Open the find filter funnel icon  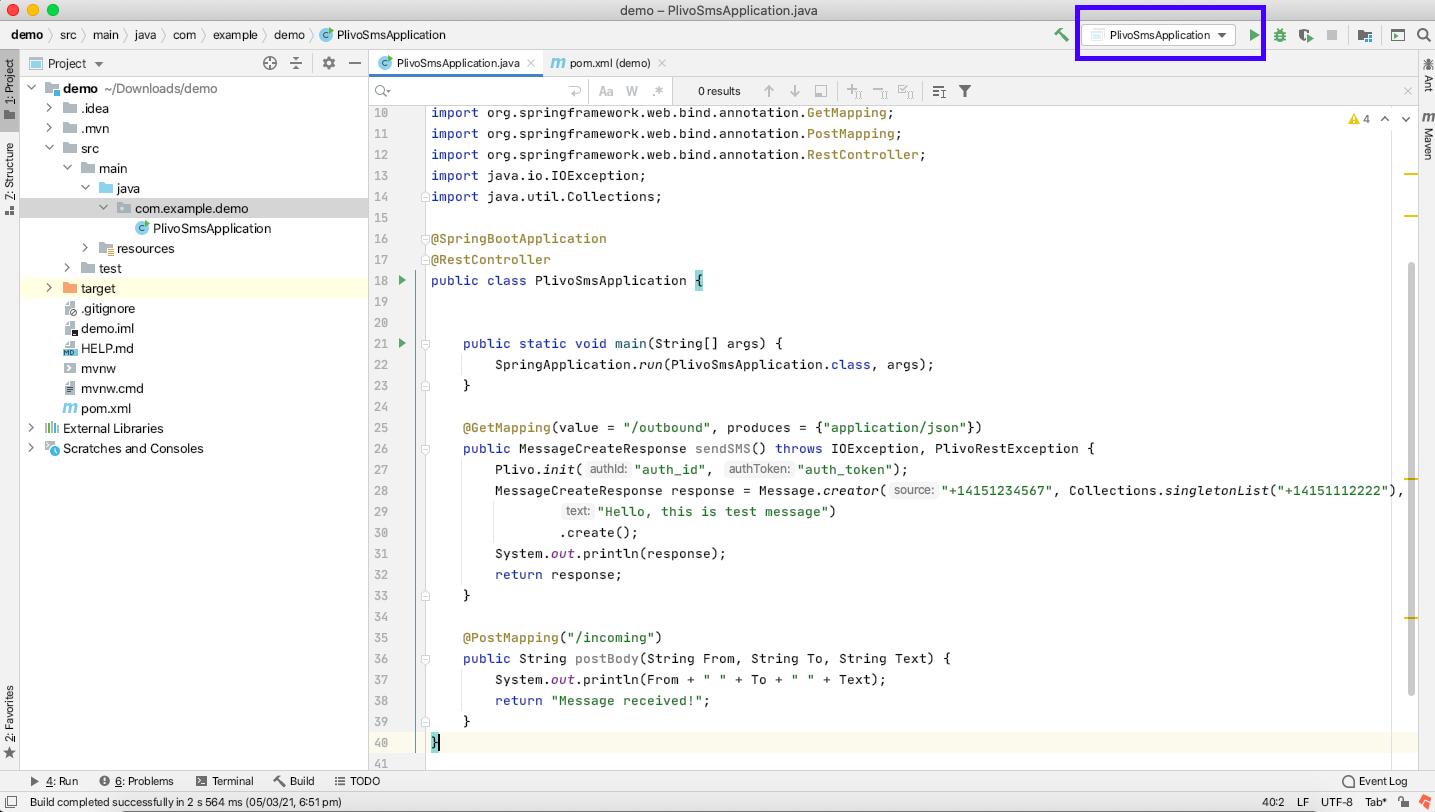(x=965, y=91)
